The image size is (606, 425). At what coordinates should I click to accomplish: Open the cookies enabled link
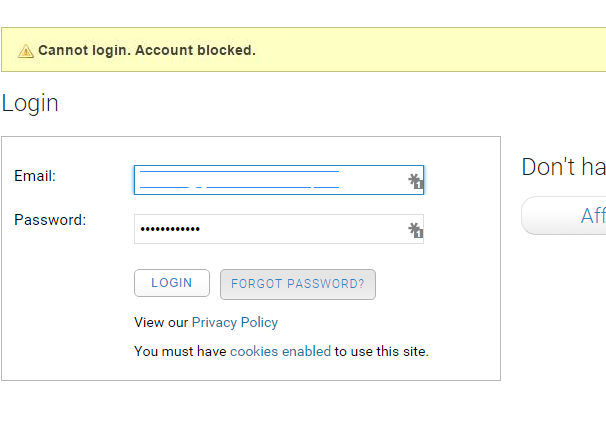(x=280, y=352)
